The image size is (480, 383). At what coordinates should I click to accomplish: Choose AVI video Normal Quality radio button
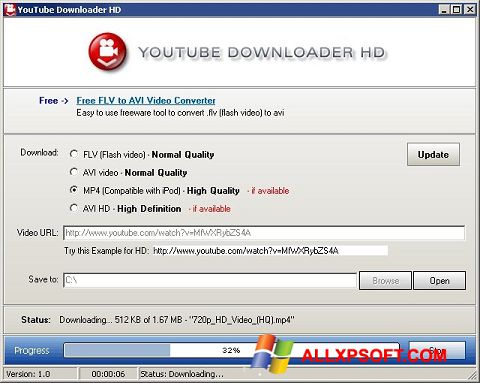[74, 172]
